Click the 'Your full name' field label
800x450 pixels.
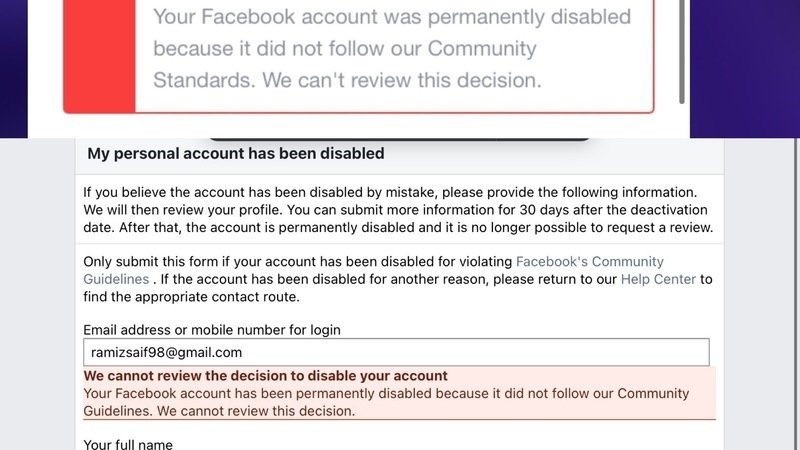point(128,444)
